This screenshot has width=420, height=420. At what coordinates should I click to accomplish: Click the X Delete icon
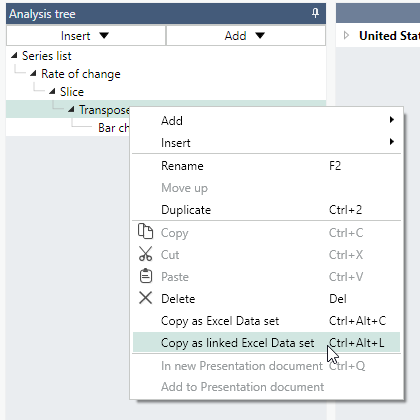tap(145, 298)
